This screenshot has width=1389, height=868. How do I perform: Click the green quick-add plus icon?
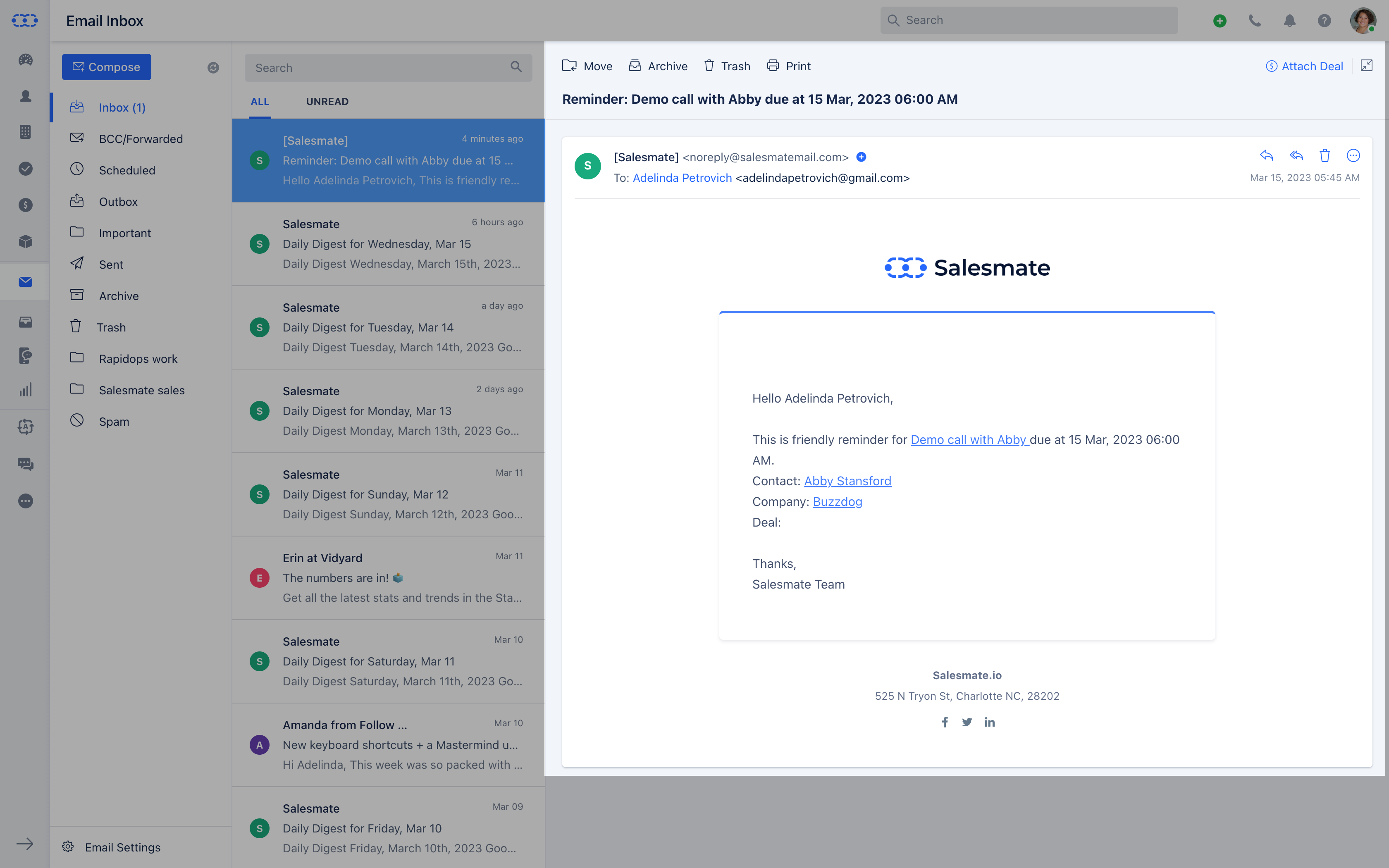pos(1220,21)
